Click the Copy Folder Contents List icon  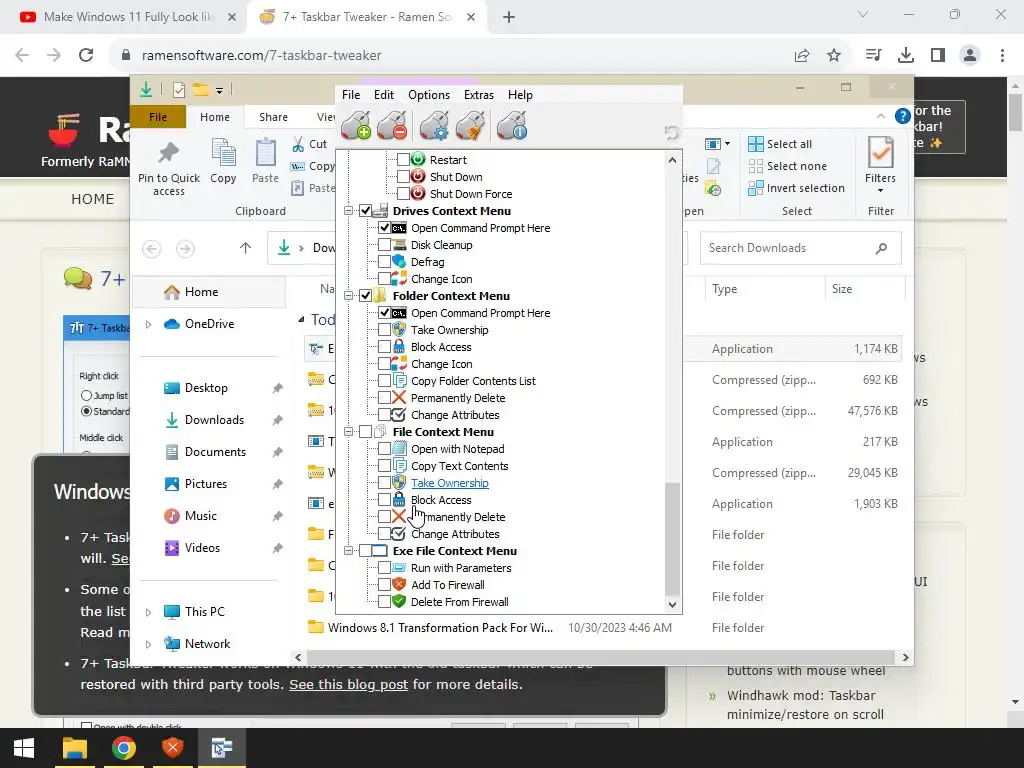coord(400,381)
